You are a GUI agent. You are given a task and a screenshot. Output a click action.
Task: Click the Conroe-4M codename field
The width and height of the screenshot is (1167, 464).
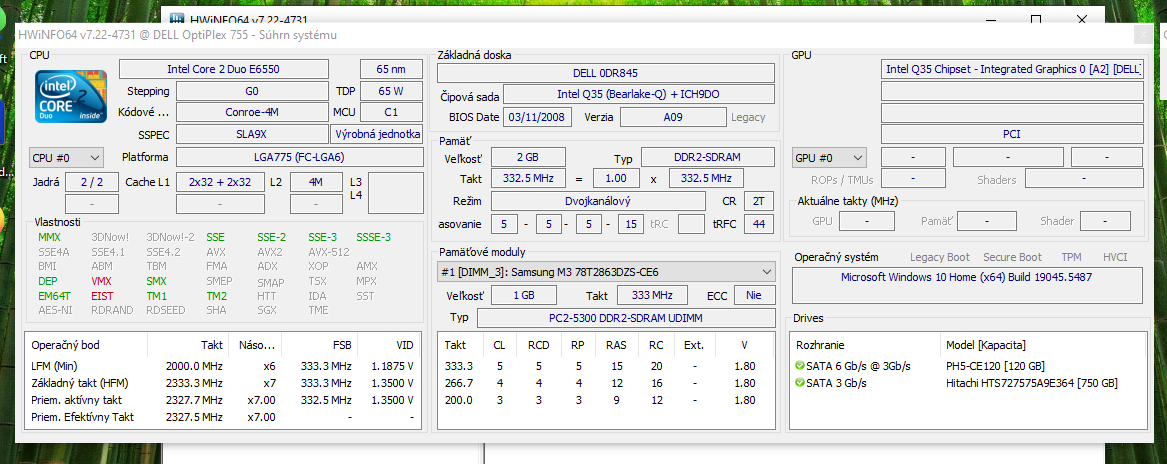point(252,112)
